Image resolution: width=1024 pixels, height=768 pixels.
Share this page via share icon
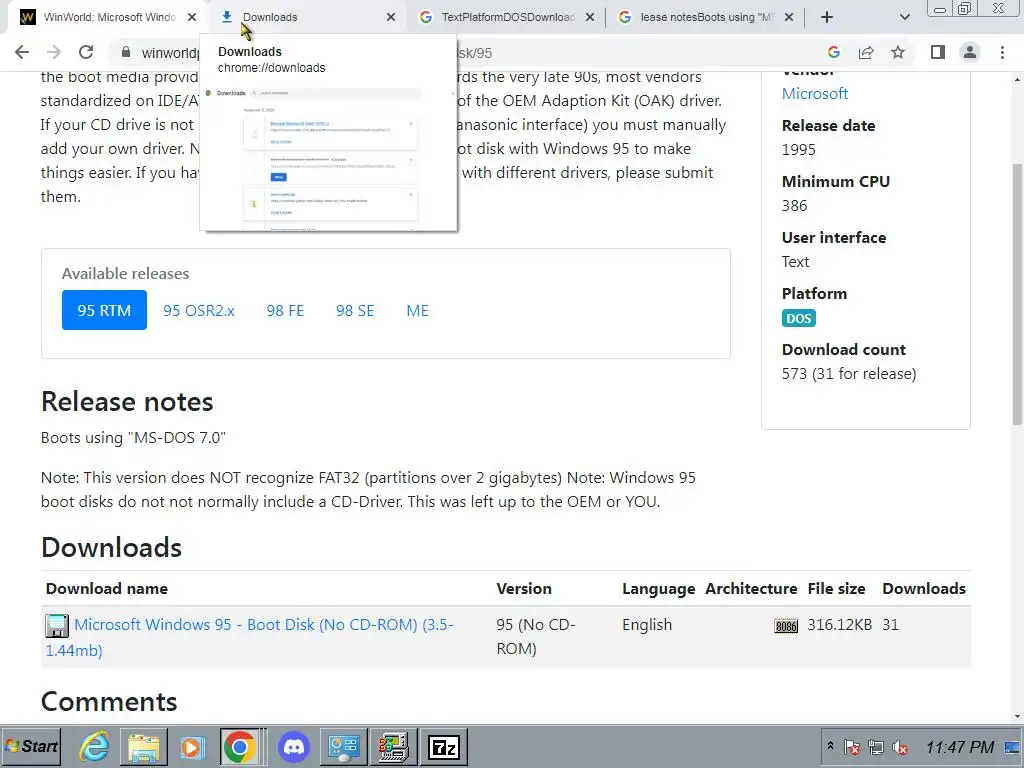[866, 52]
